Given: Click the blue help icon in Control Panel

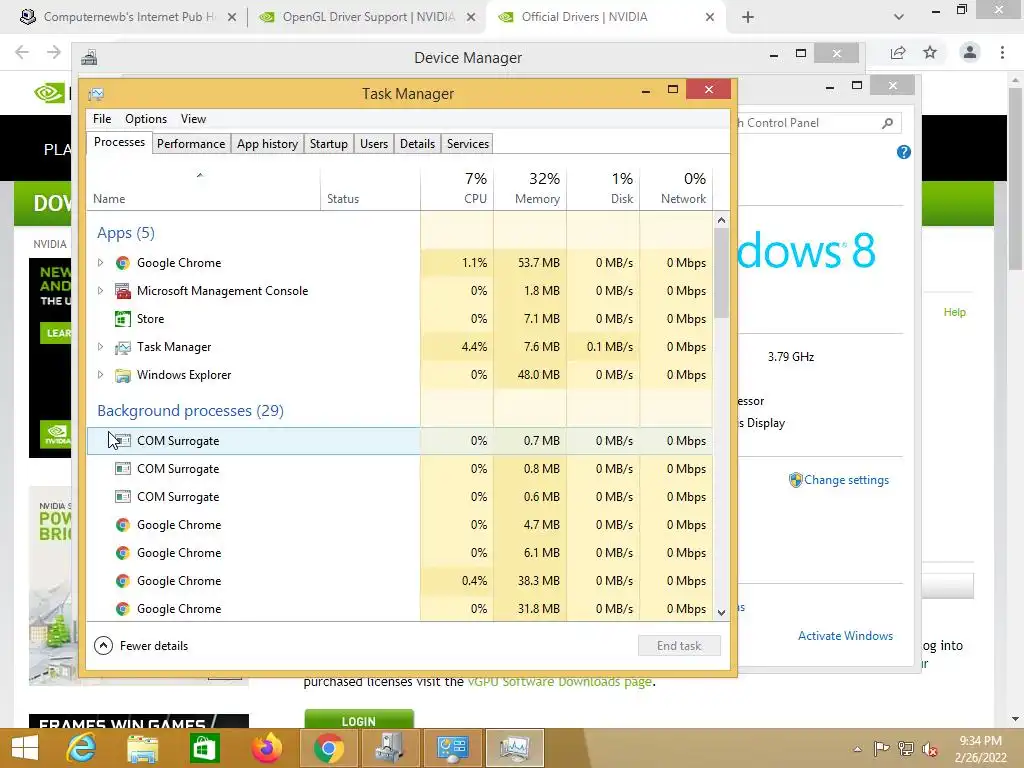Looking at the screenshot, I should [x=904, y=152].
